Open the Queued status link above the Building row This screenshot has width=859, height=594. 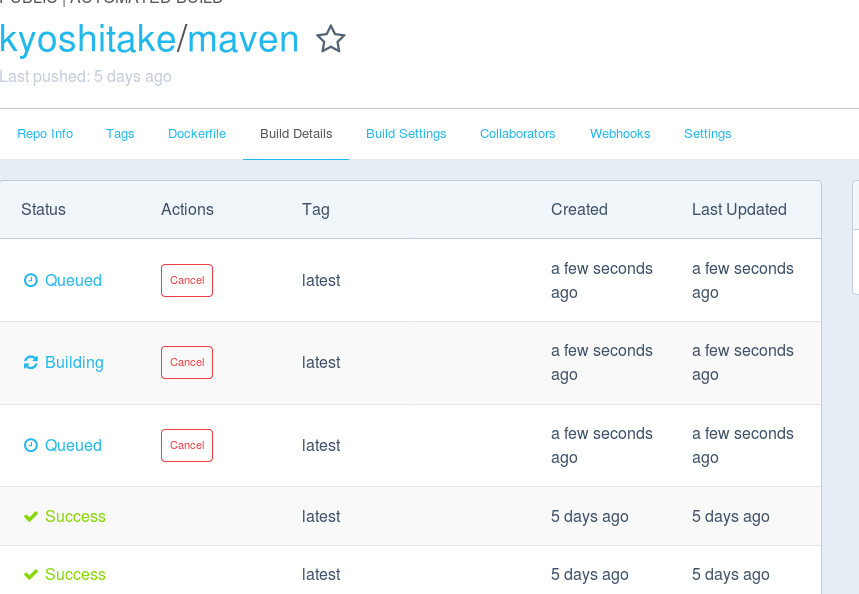tap(73, 281)
